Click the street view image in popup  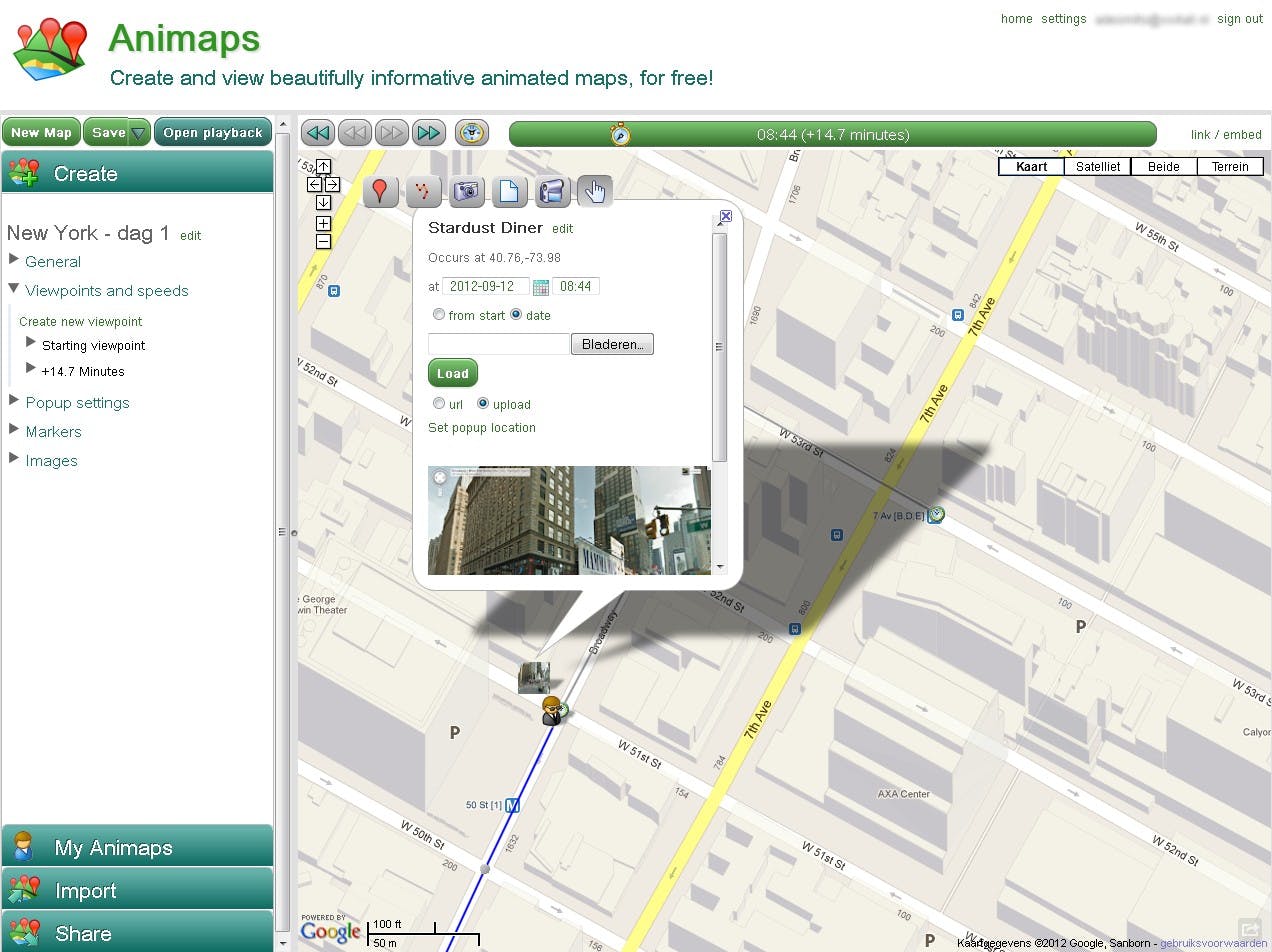[x=569, y=520]
